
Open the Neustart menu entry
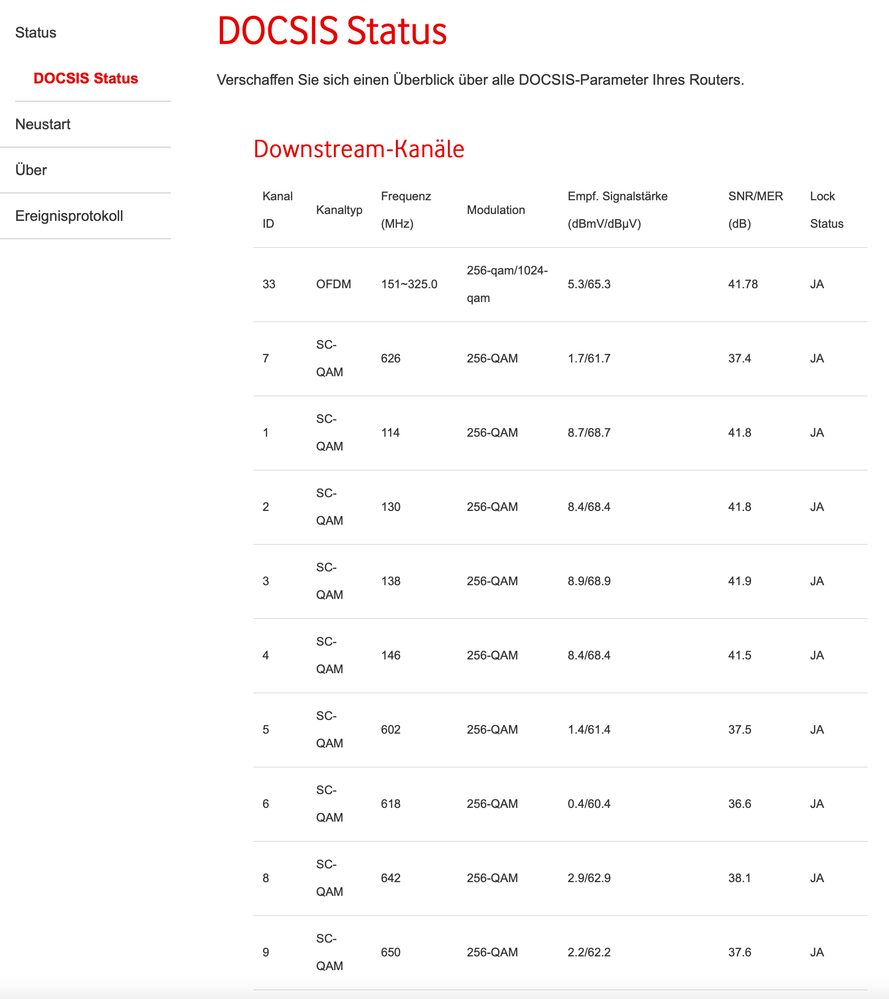click(43, 124)
